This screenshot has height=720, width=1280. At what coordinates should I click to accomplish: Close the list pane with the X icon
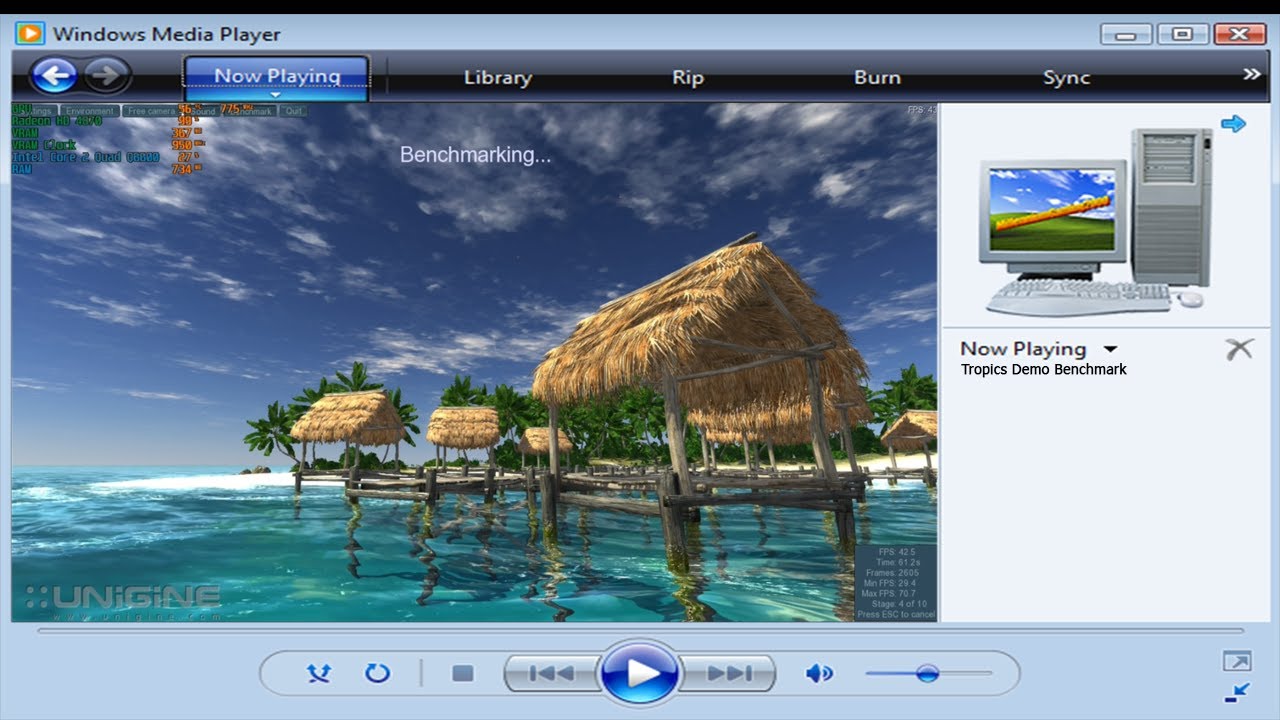1239,349
